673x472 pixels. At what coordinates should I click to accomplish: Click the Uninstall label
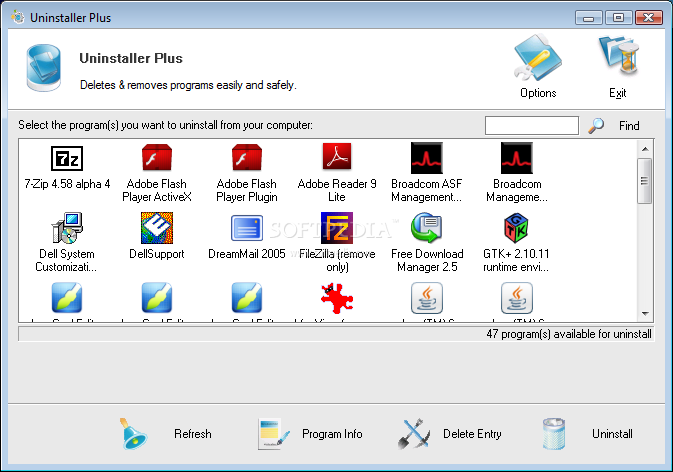coord(612,434)
